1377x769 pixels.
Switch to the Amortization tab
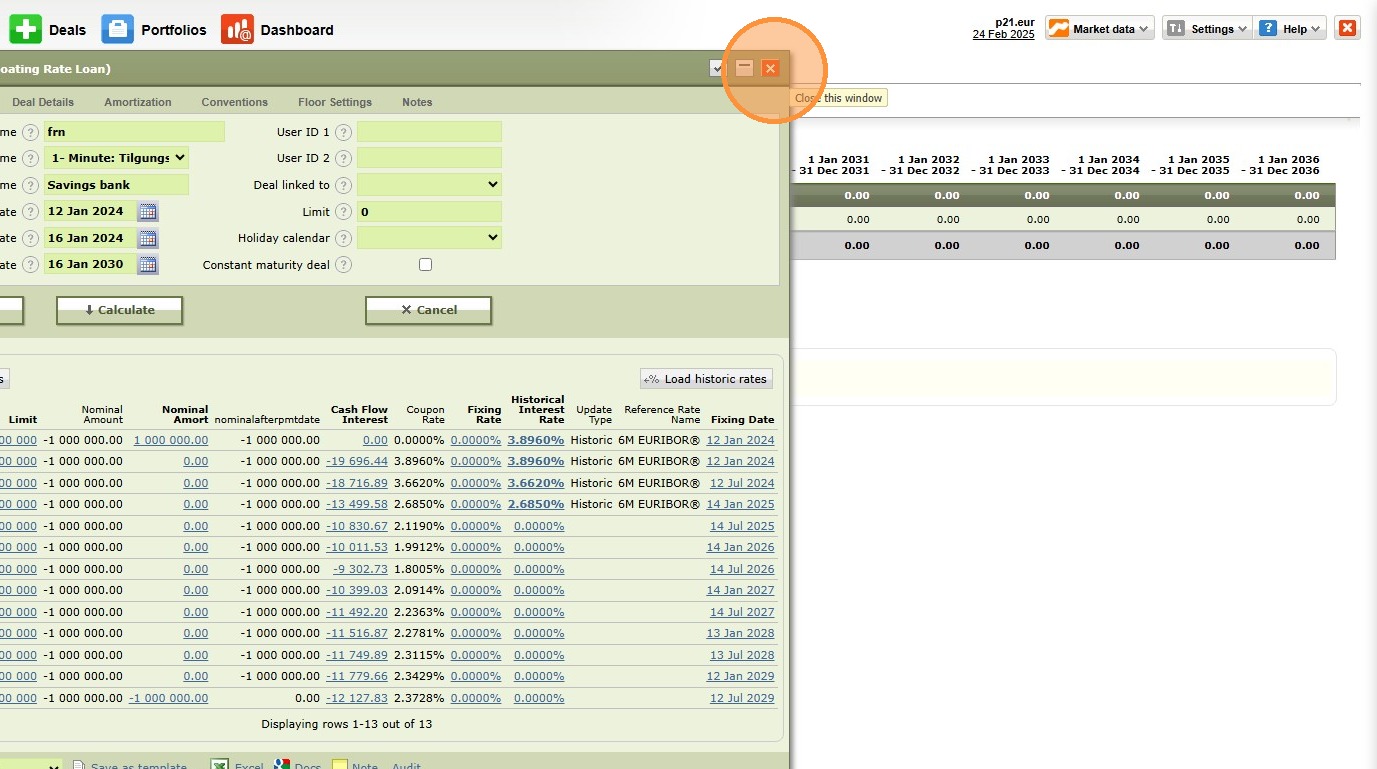138,102
